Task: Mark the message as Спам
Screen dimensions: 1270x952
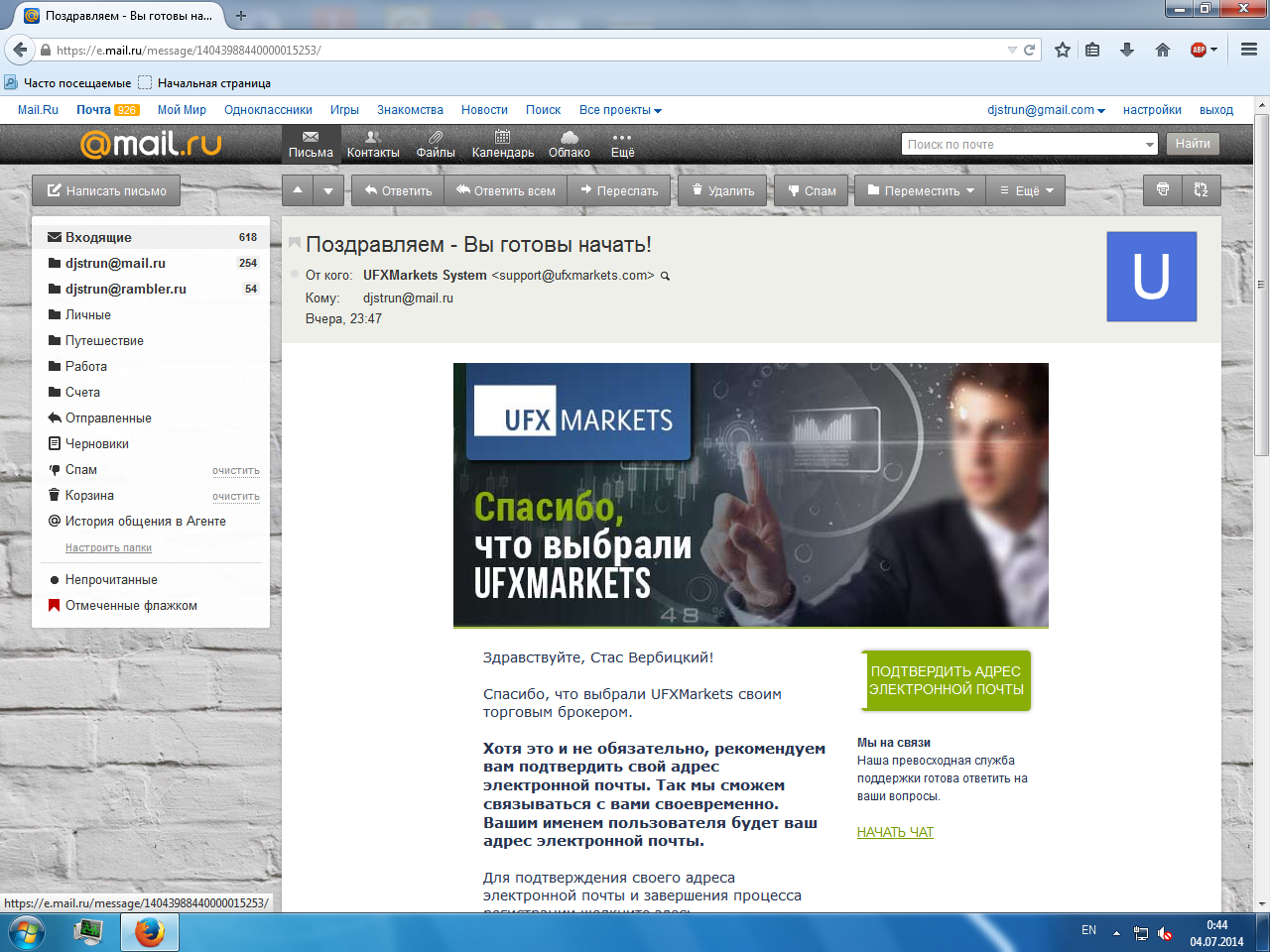Action: pyautogui.click(x=812, y=190)
